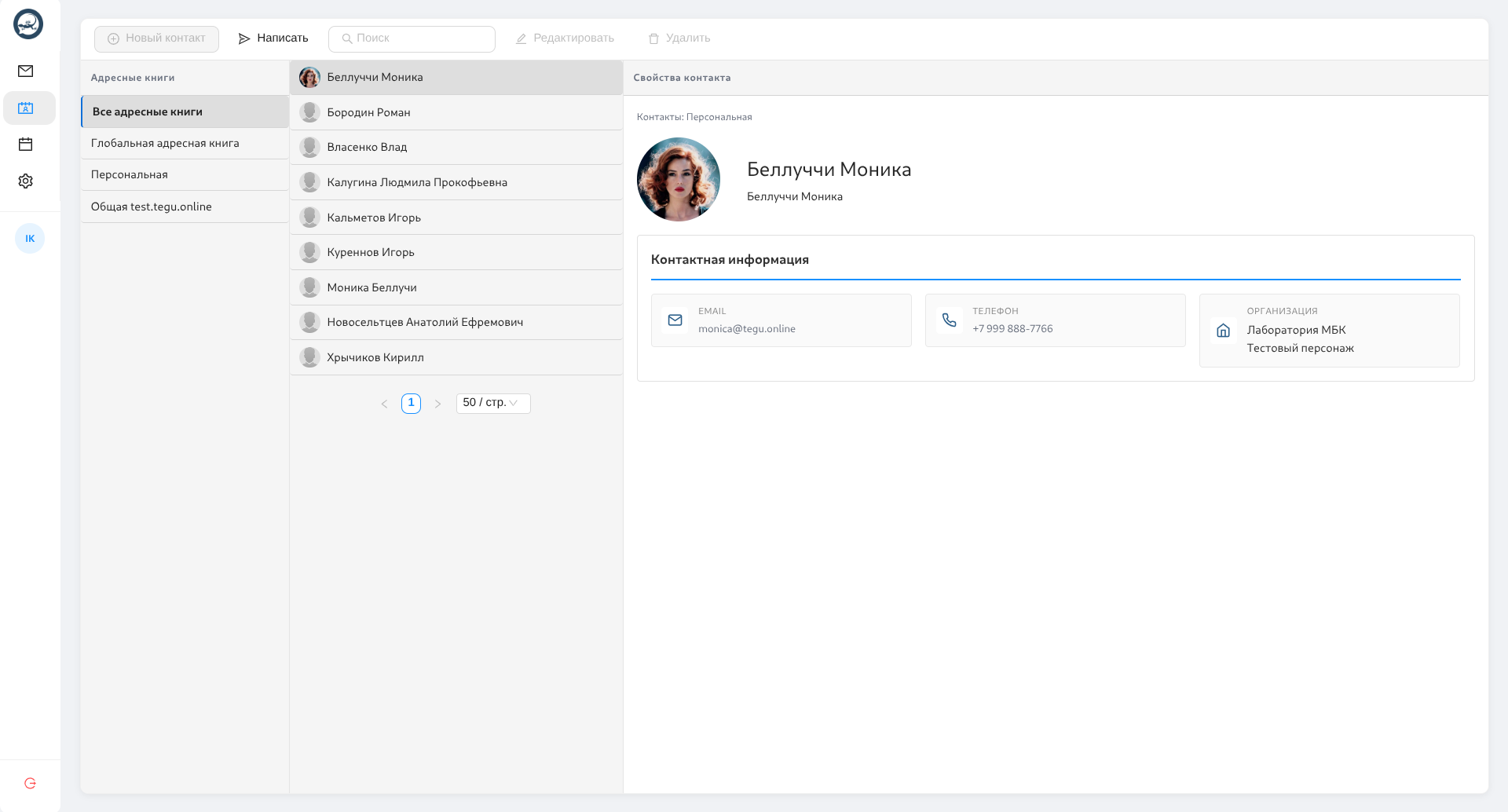
Task: Click the phone icon in contact info
Action: (949, 320)
